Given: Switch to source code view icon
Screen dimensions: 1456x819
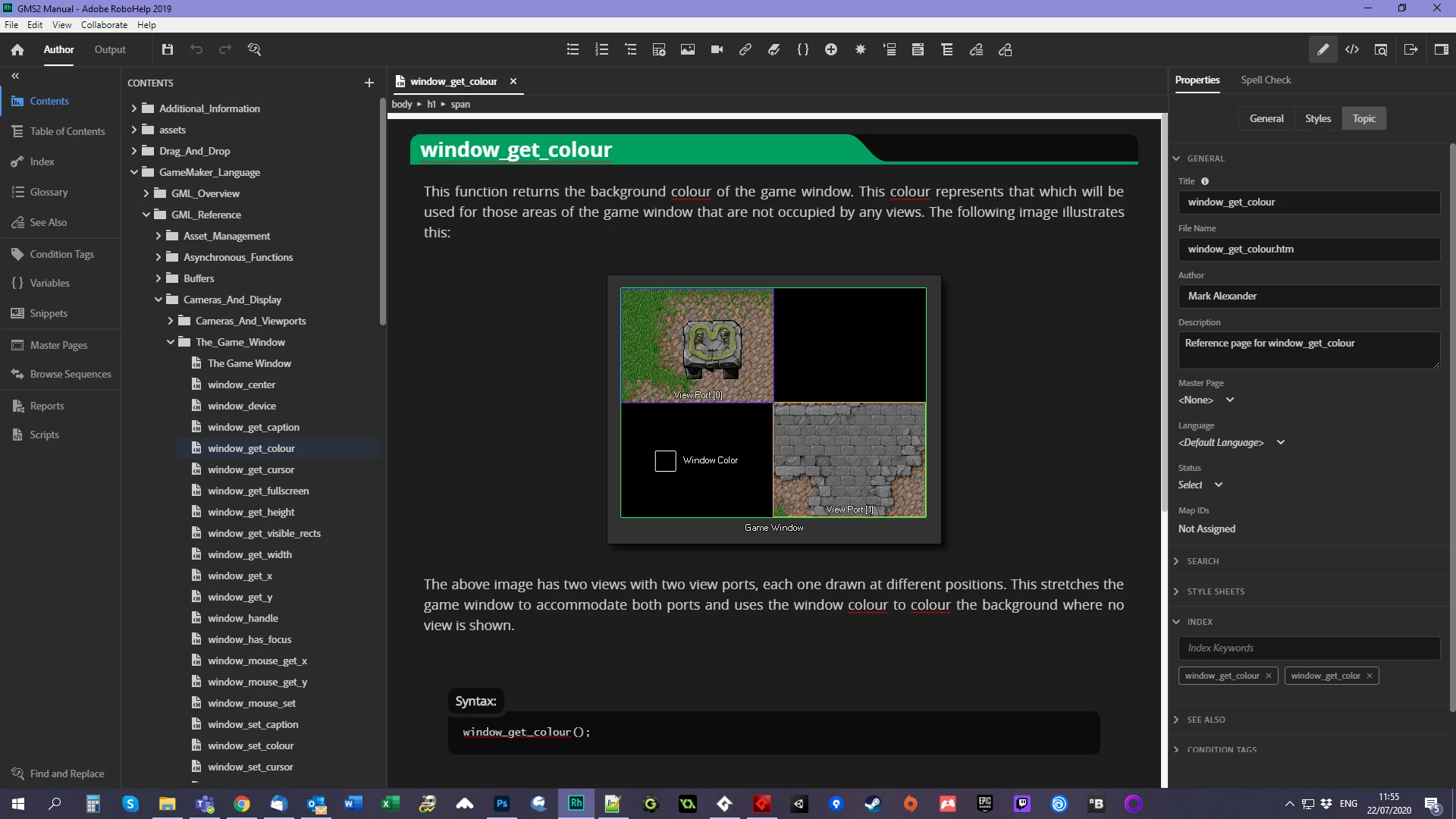Looking at the screenshot, I should [1352, 49].
